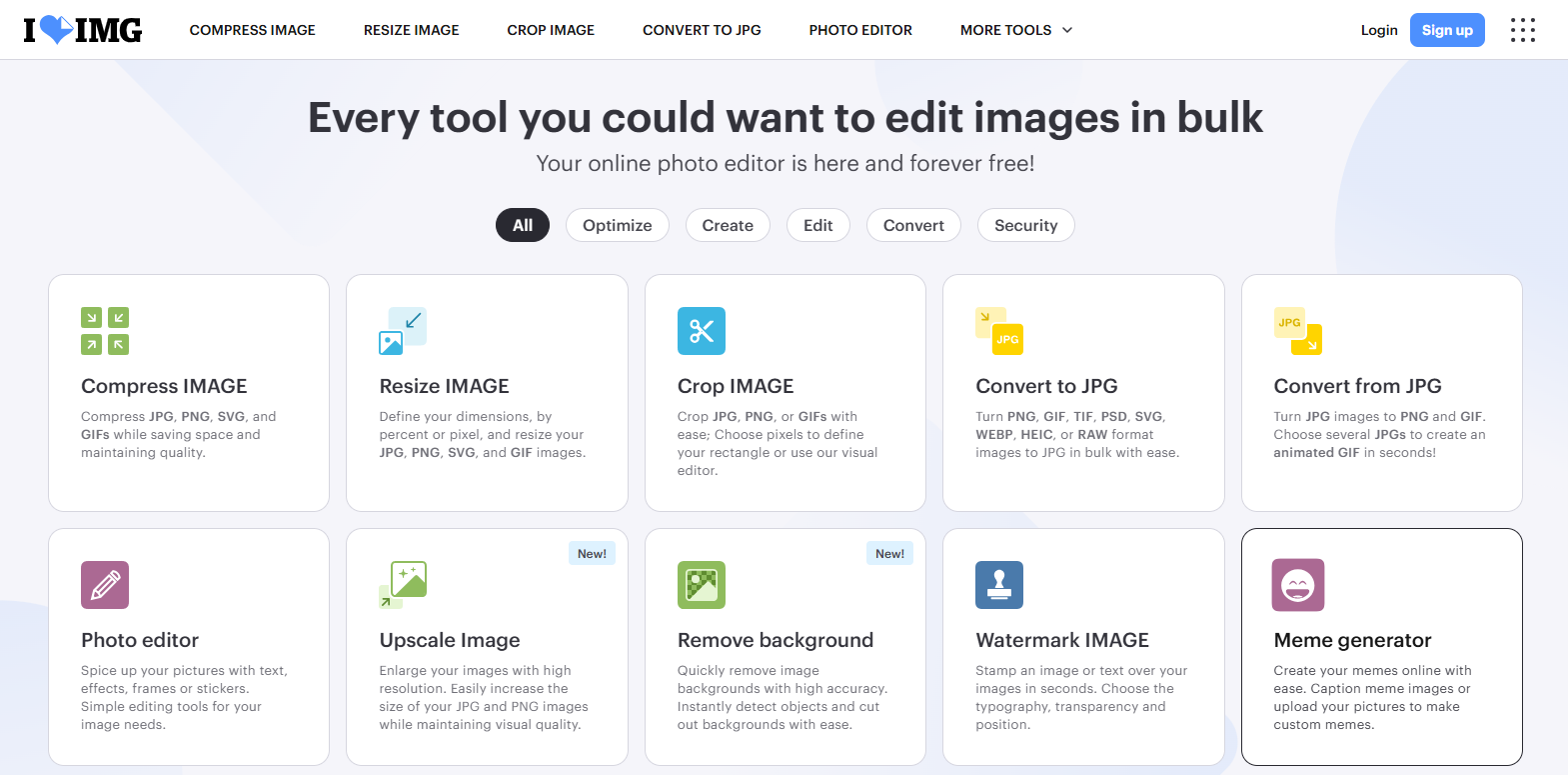This screenshot has width=1568, height=775.
Task: Select the All filter tab
Action: 523,225
